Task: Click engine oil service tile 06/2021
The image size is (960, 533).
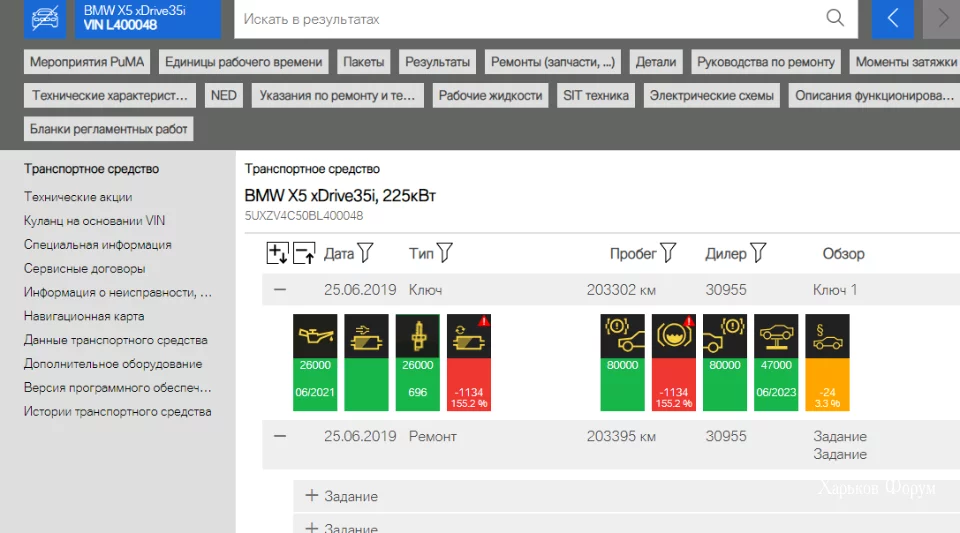Action: (x=315, y=362)
